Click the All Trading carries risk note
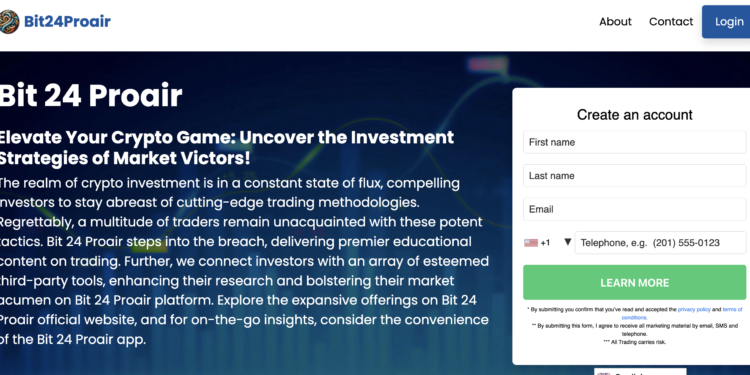The width and height of the screenshot is (750, 375). 634,342
